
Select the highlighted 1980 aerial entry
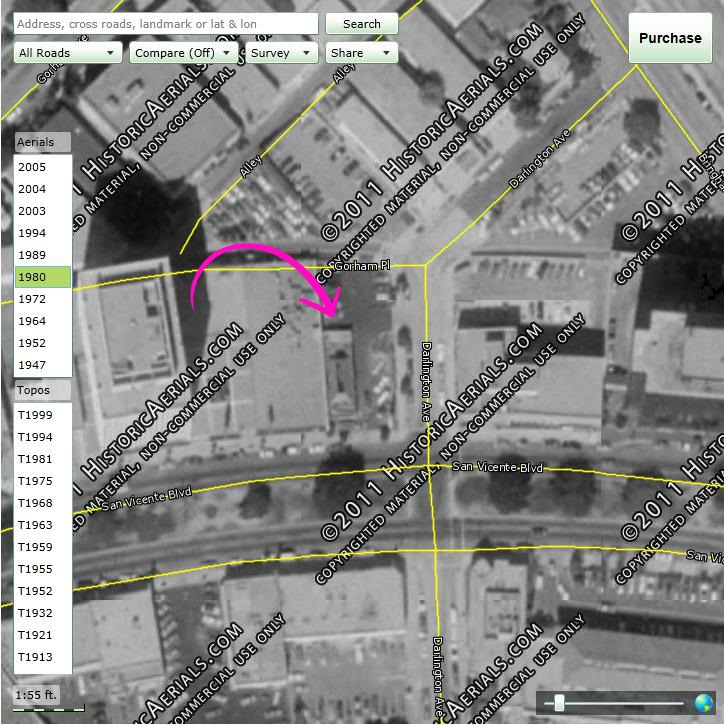tap(33, 277)
